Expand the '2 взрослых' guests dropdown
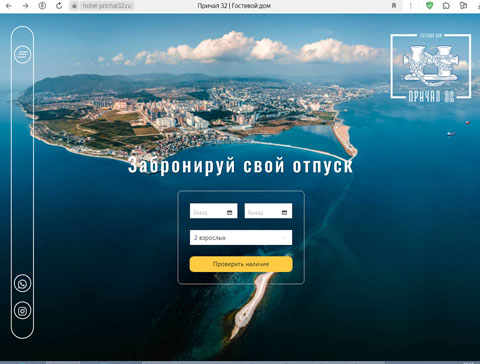The image size is (480, 364). (x=241, y=237)
